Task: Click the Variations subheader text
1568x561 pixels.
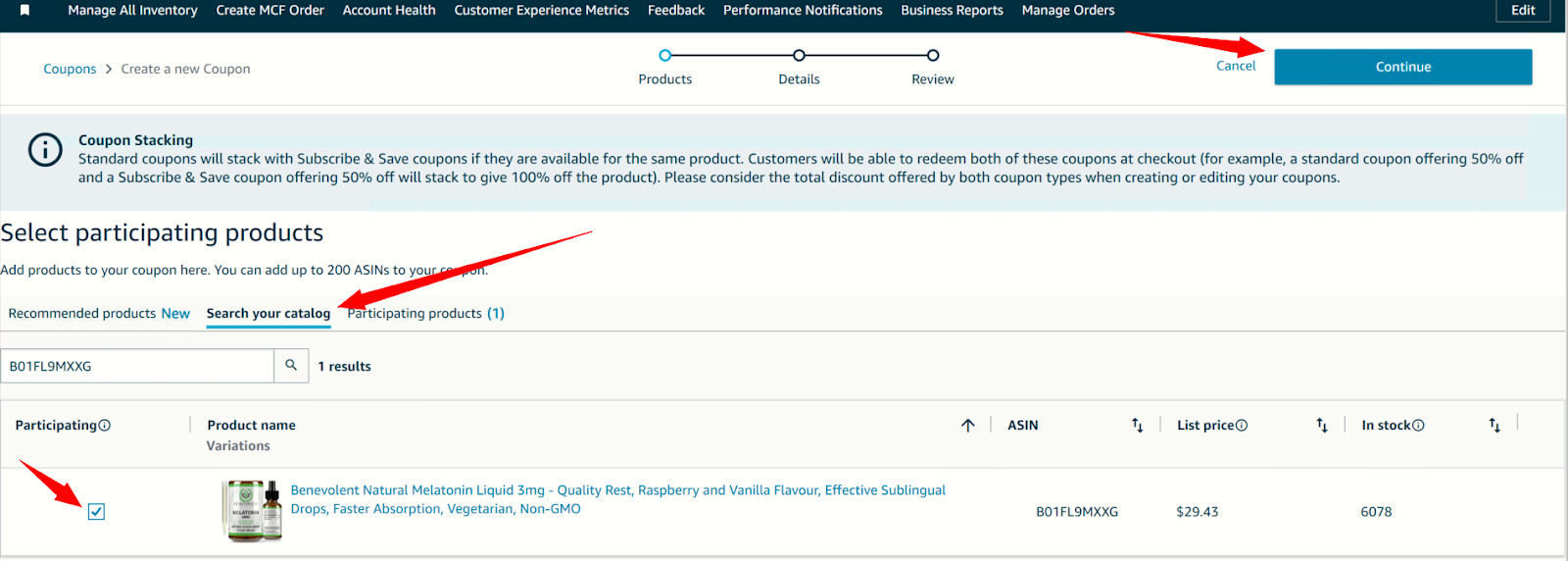Action: pos(238,446)
